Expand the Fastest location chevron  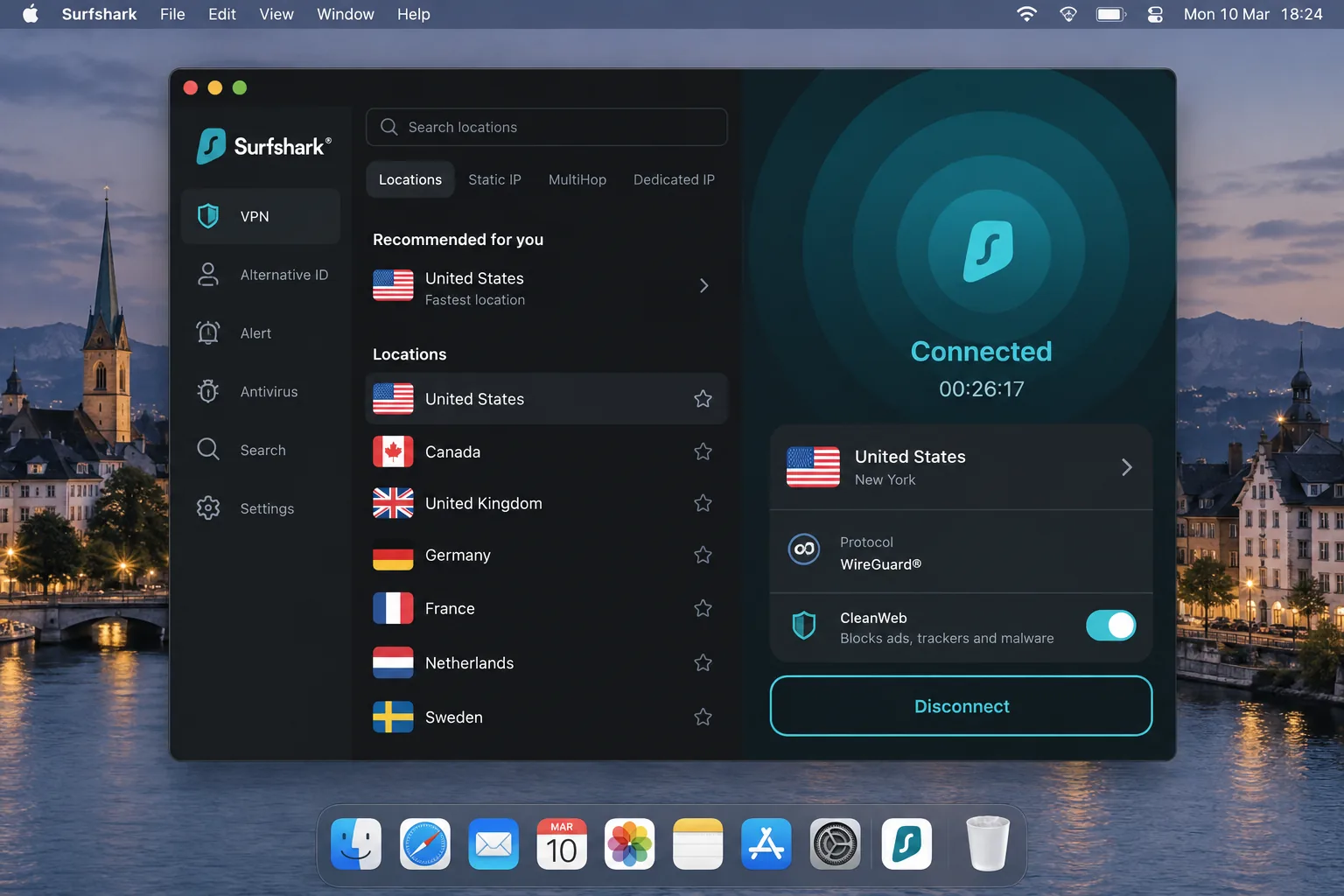pos(704,286)
